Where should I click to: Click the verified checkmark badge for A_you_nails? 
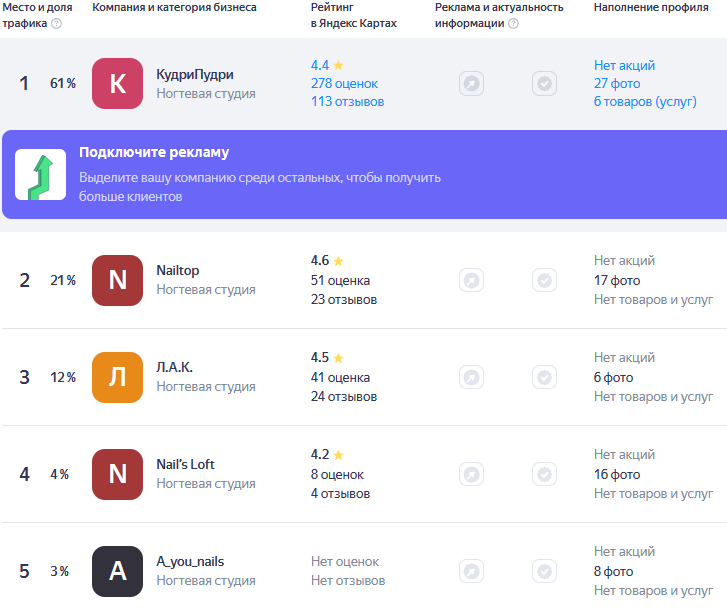(544, 571)
